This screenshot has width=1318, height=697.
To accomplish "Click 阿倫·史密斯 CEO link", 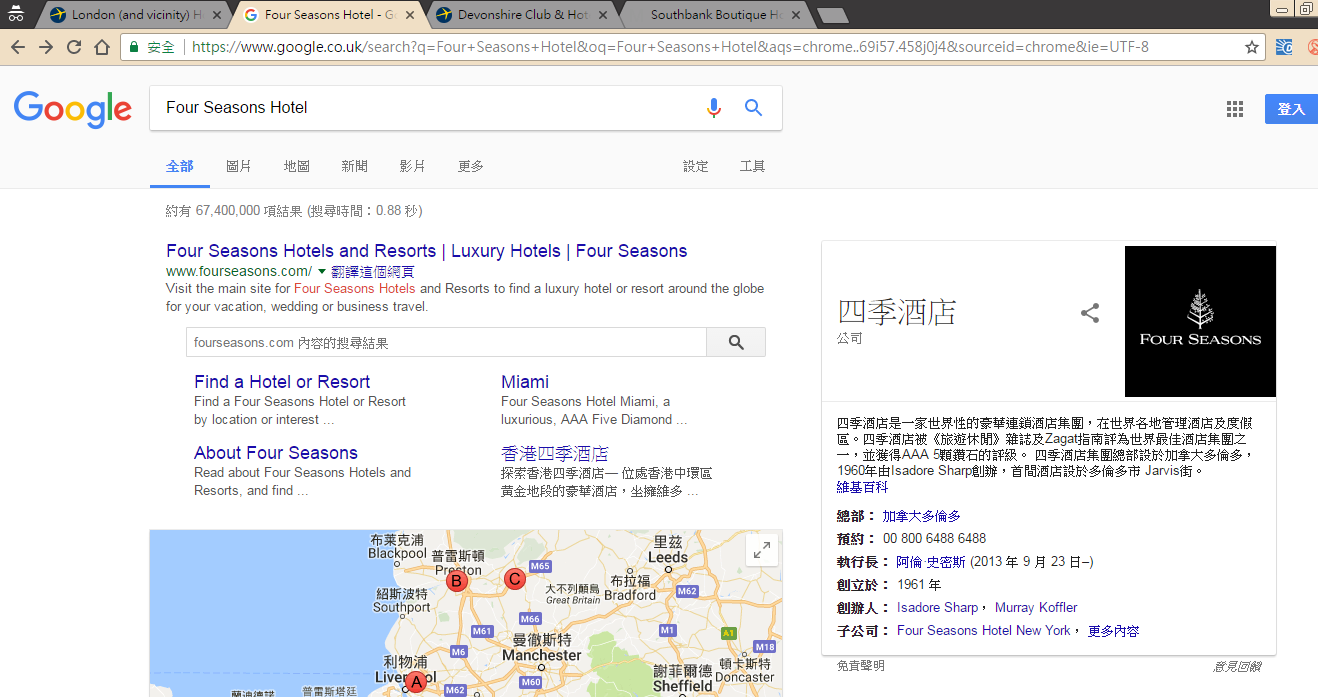I will 931,562.
